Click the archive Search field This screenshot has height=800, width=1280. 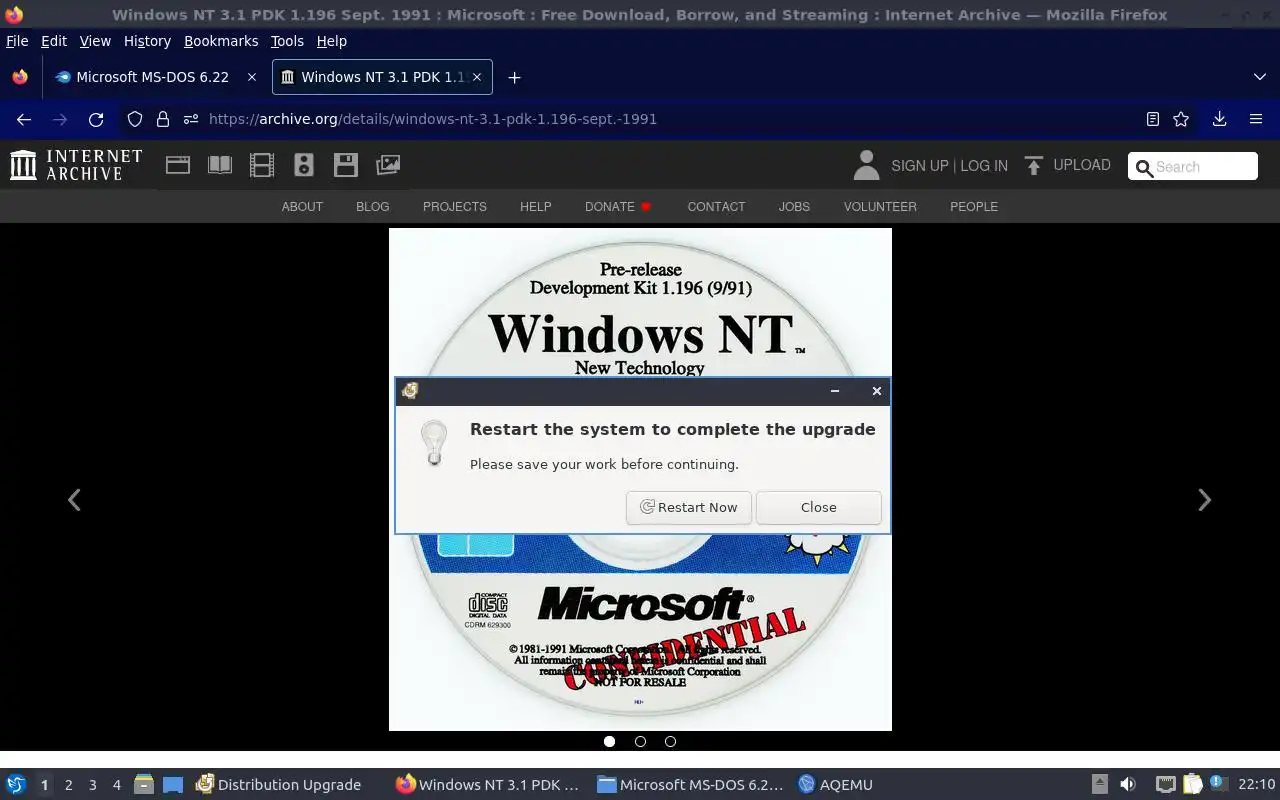[x=1193, y=167]
